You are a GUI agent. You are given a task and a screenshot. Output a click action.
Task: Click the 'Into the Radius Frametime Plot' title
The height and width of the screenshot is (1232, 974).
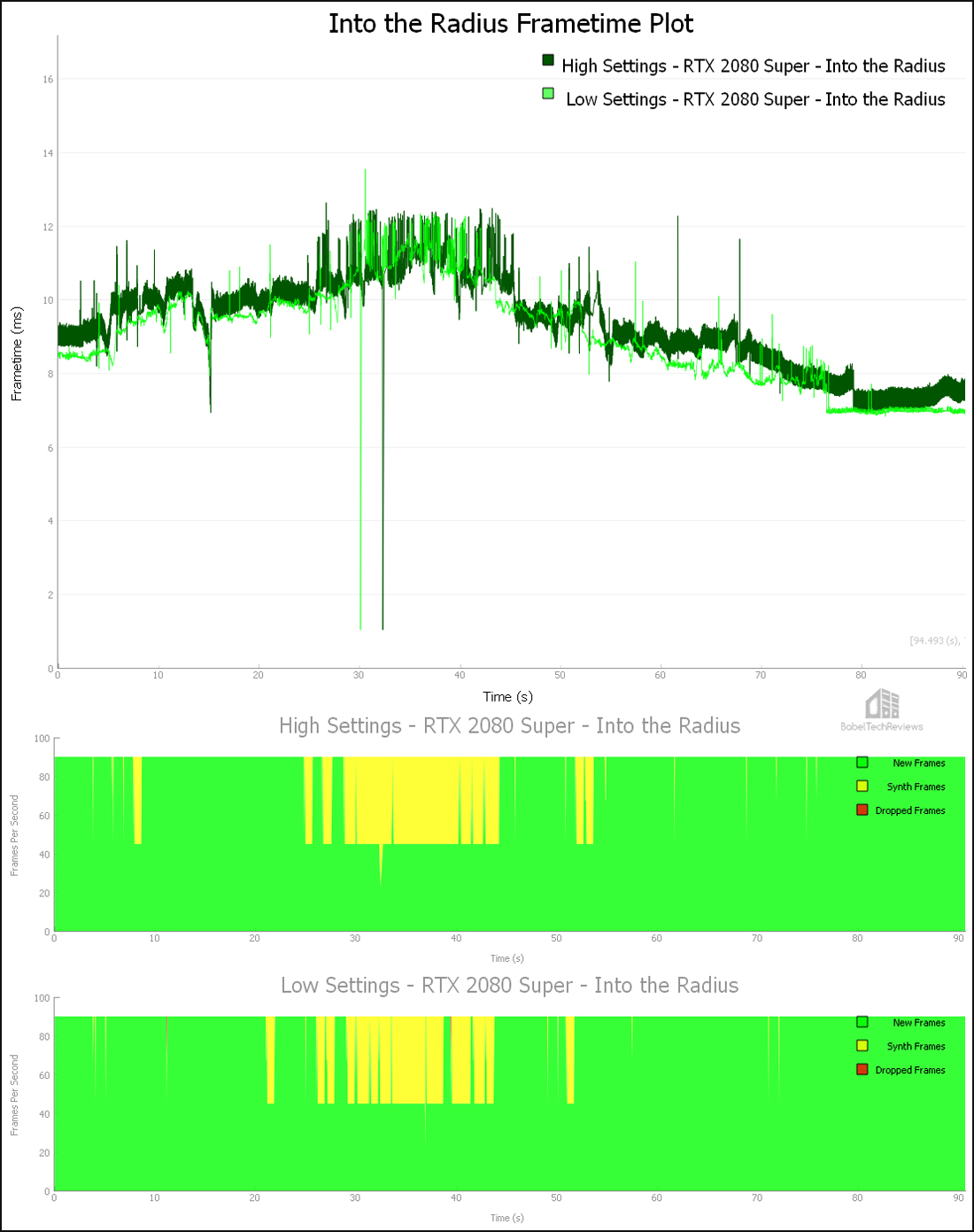pyautogui.click(x=511, y=23)
